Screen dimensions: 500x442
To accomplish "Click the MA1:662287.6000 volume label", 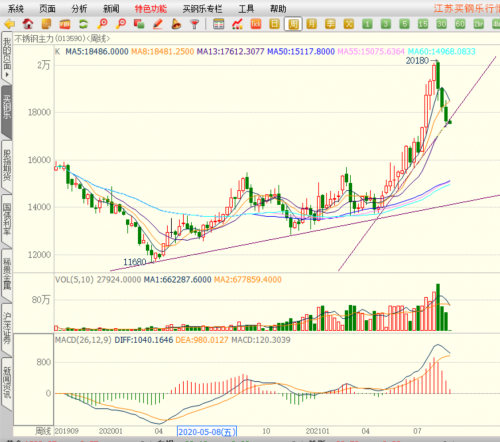I will click(177, 279).
